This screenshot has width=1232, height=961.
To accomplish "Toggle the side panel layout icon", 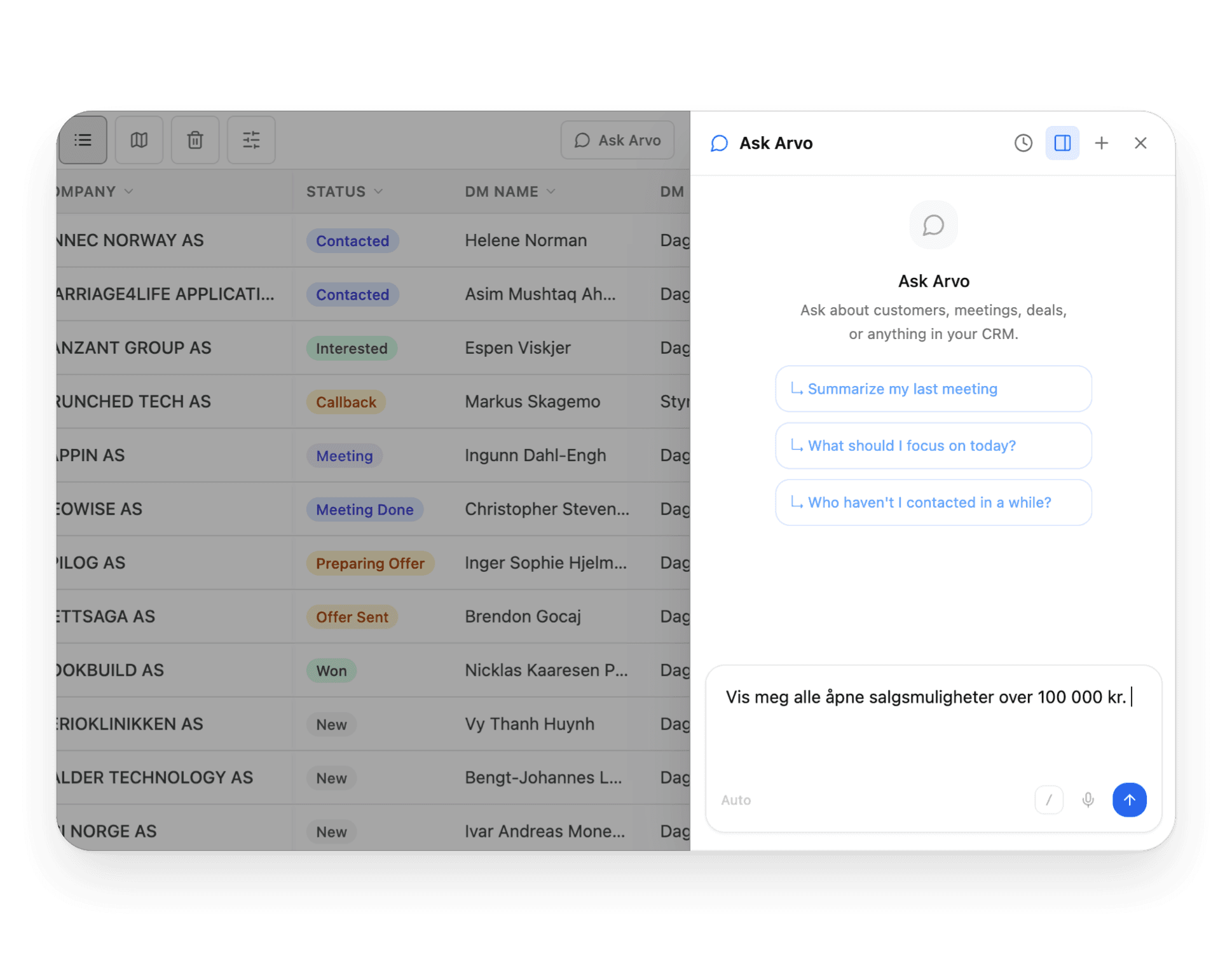I will pos(1062,143).
